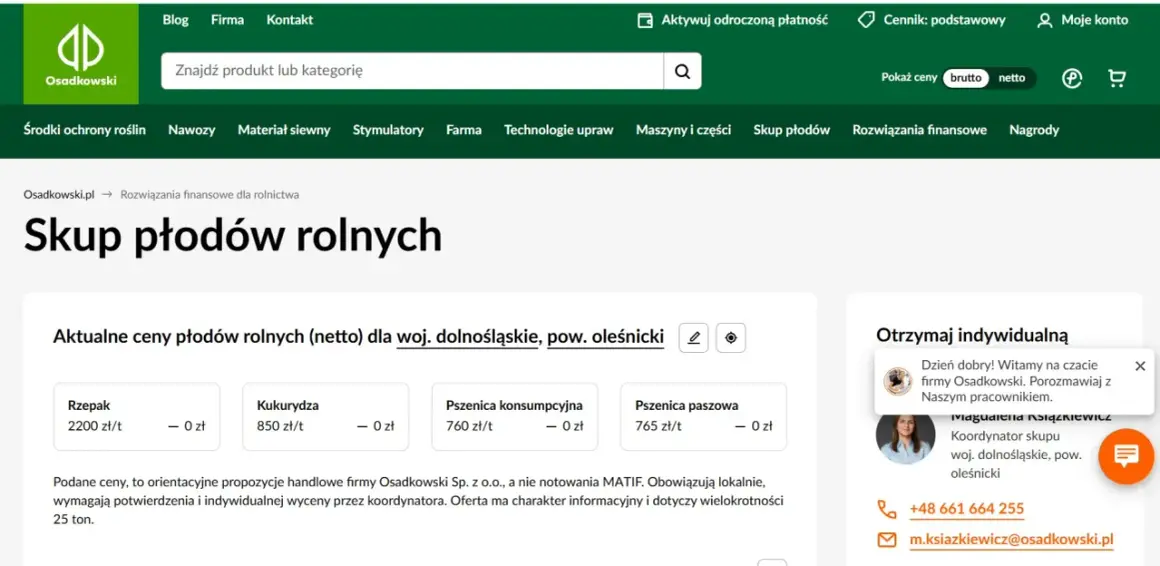This screenshot has height=566, width=1160.
Task: Click the user icon next to Moje konto
Action: point(1045,21)
